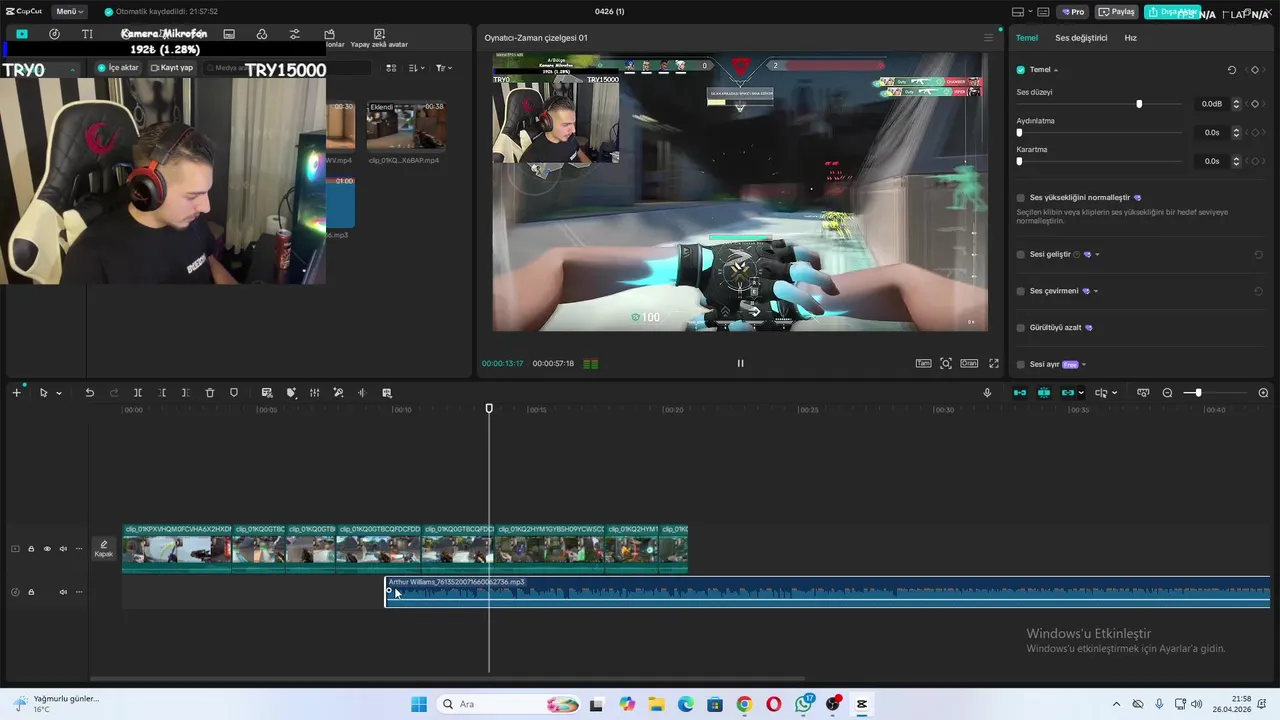Enable Sesi ayır checkbox
Viewport: 1280px width, 720px height.
point(1021,364)
